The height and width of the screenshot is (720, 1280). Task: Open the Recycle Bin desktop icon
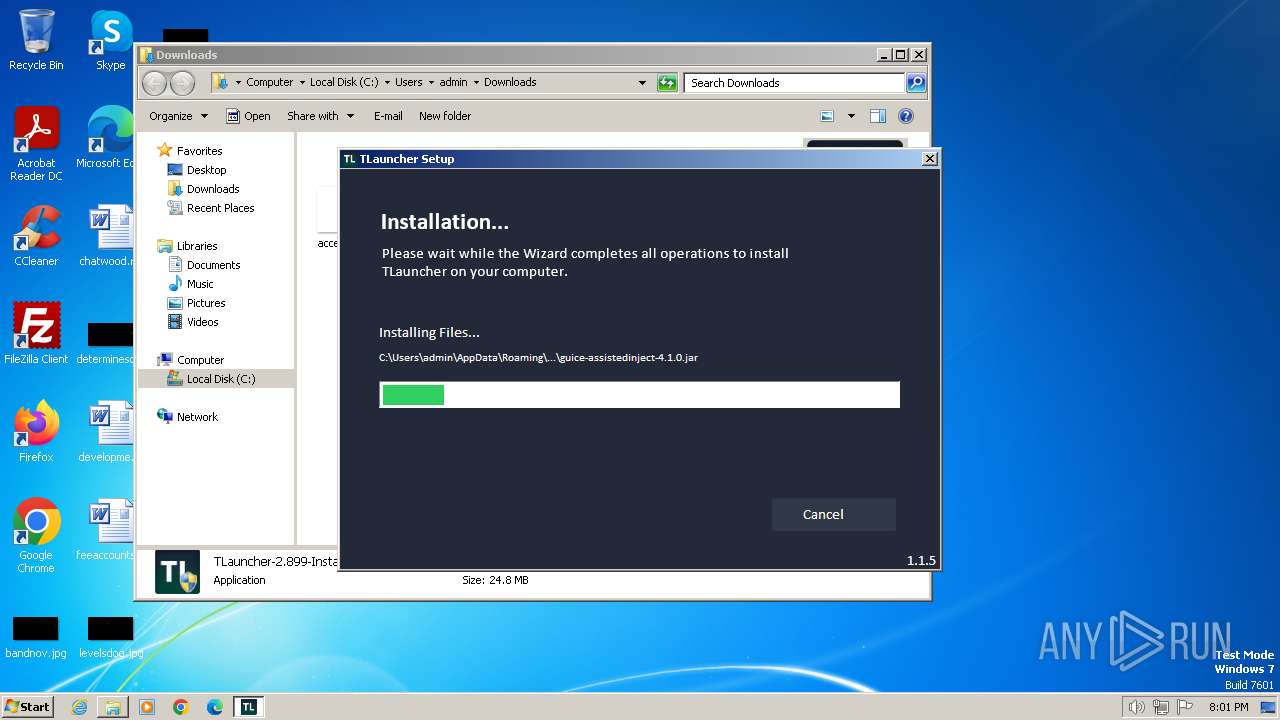pos(36,40)
